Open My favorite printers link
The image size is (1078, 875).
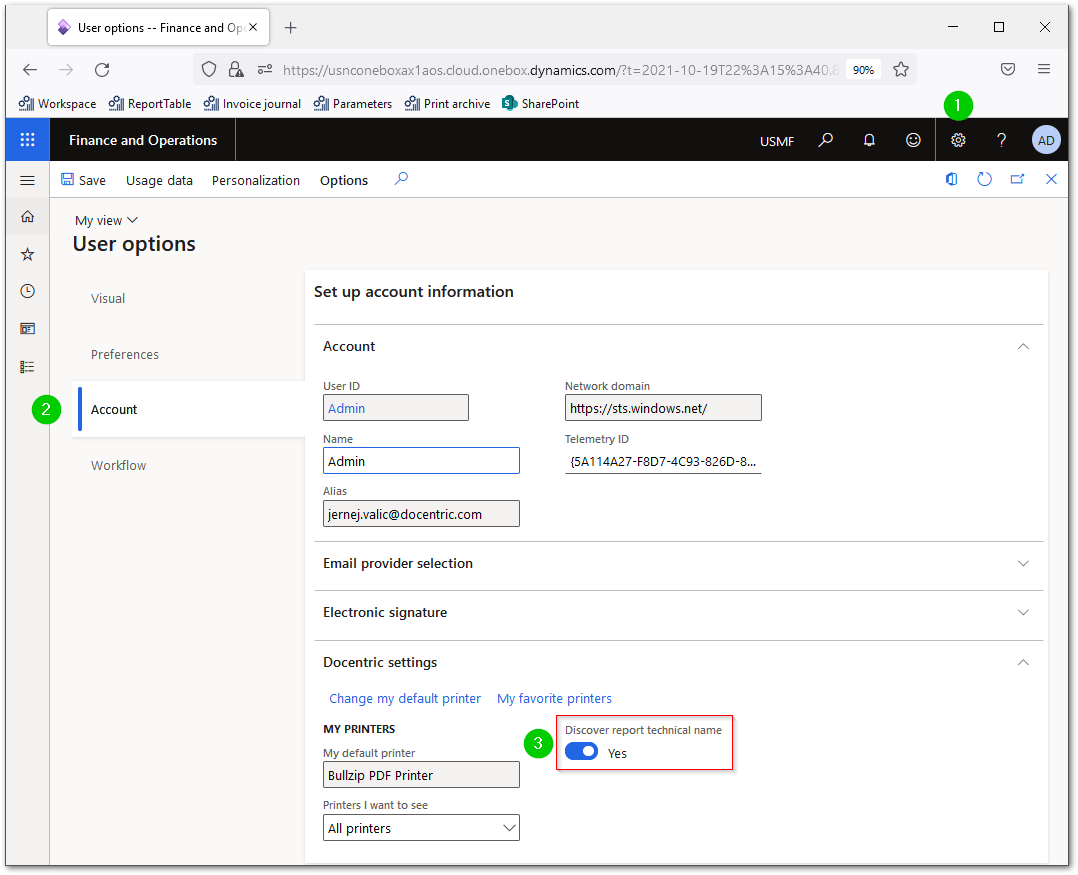554,698
